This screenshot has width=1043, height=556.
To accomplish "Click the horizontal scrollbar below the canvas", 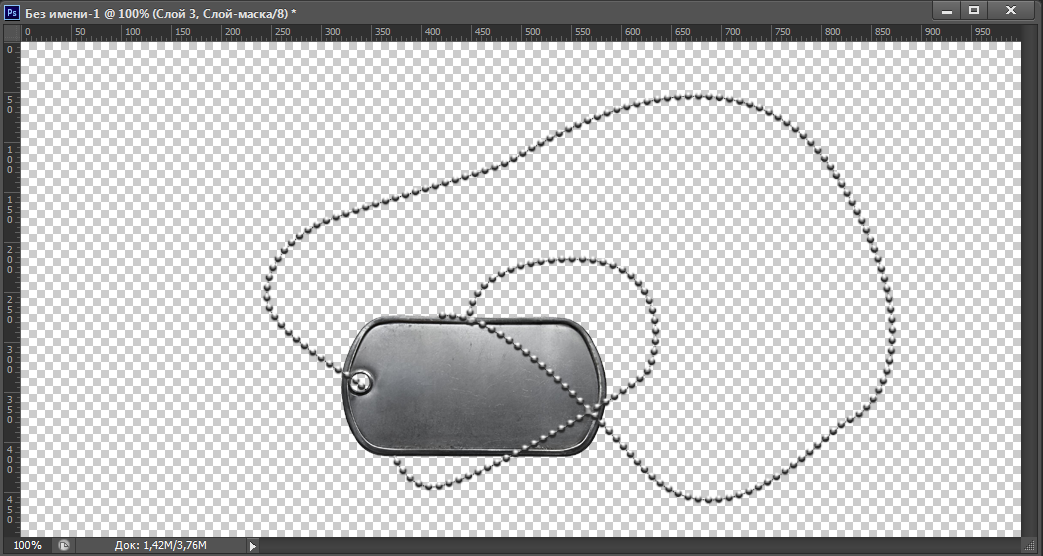I will coord(640,546).
